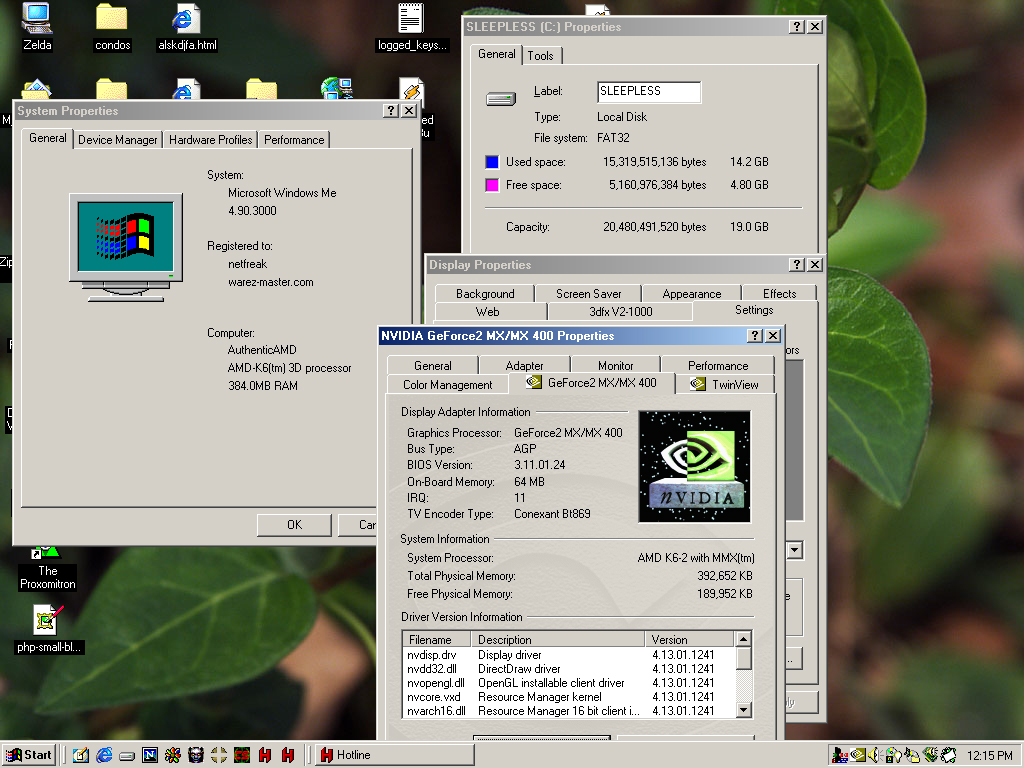Image resolution: width=1024 pixels, height=768 pixels.
Task: Click the NVIDIA logo image
Action: coord(694,466)
